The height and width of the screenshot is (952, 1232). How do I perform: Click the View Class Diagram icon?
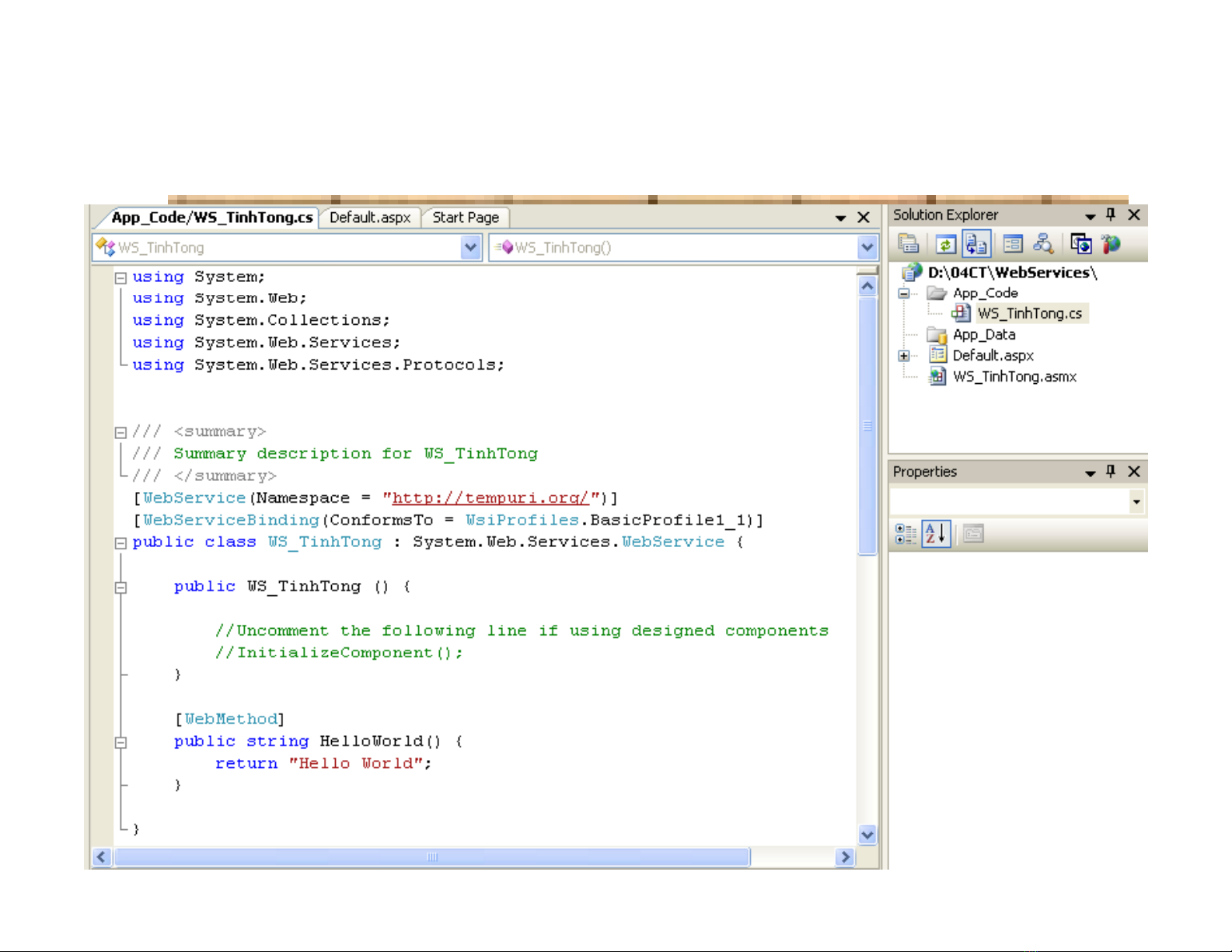click(x=1043, y=244)
